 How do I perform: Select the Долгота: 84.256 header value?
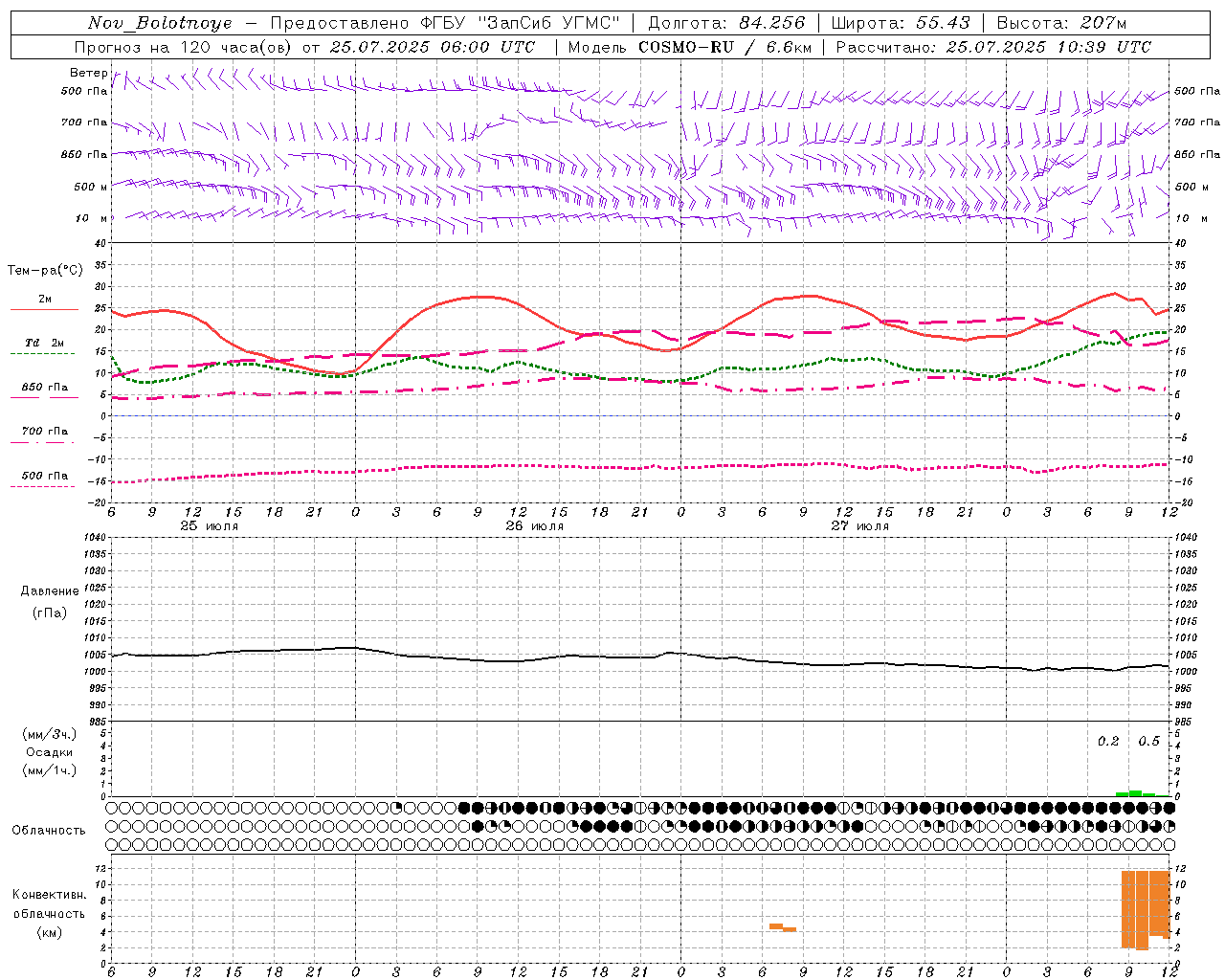click(x=726, y=23)
